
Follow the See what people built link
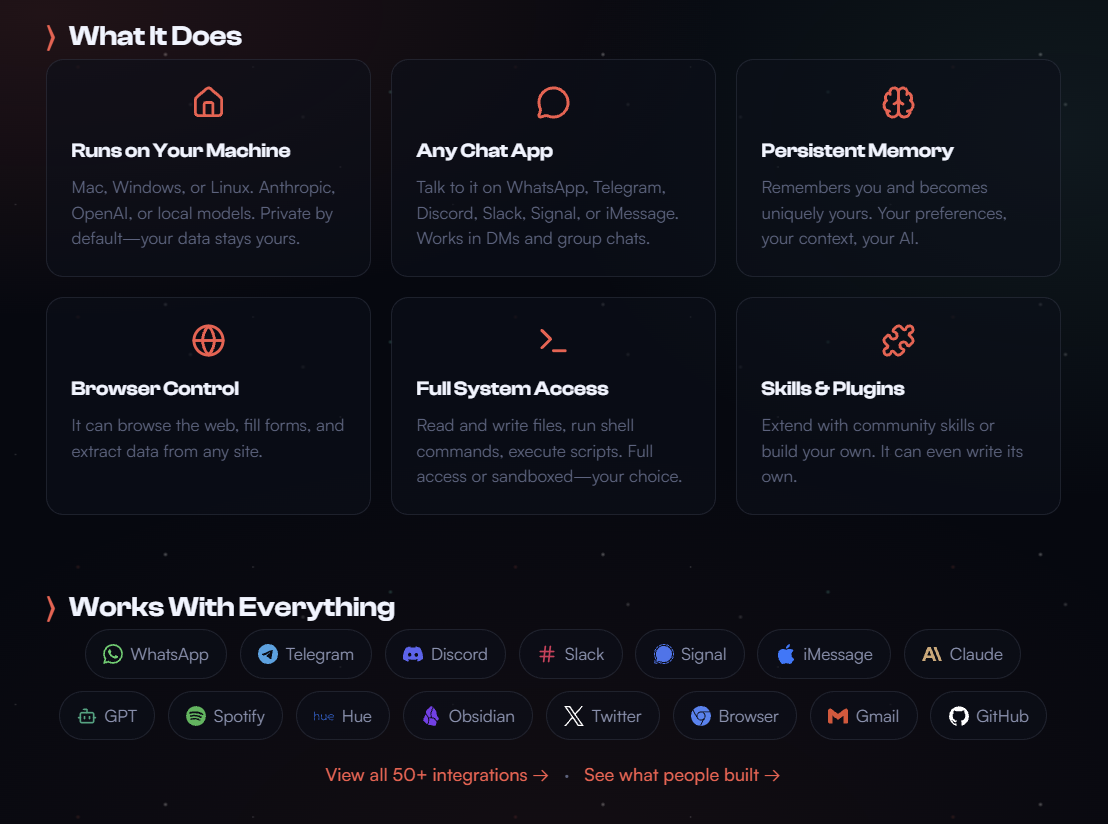coord(682,775)
